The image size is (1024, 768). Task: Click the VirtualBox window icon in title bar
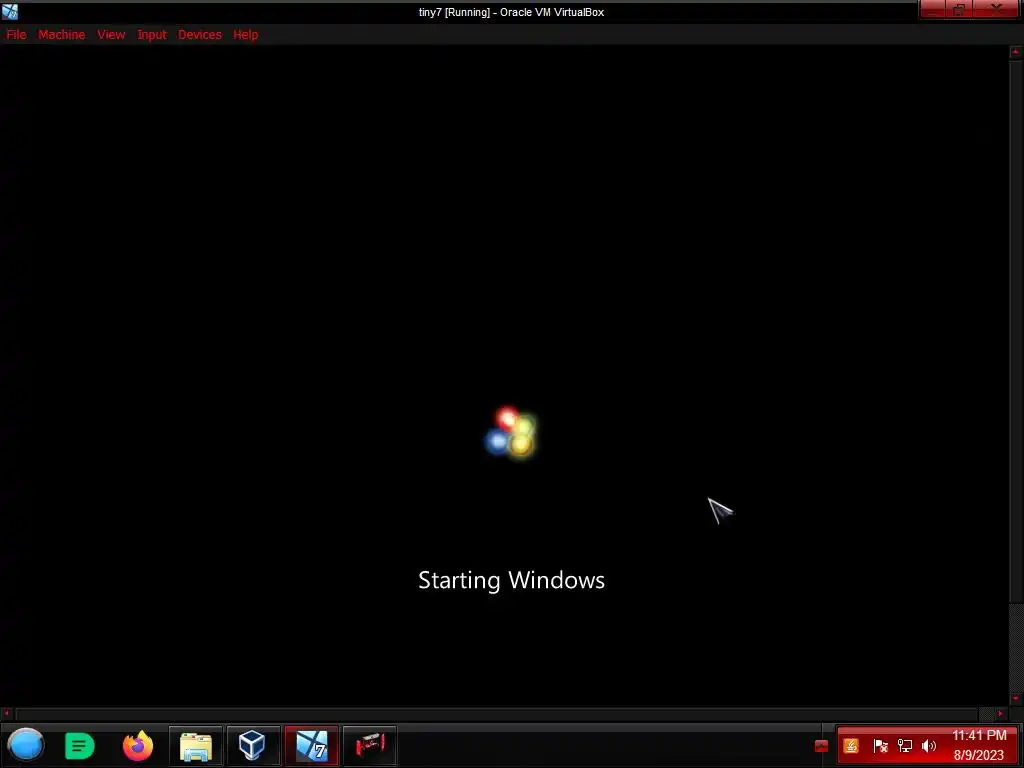[x=10, y=12]
